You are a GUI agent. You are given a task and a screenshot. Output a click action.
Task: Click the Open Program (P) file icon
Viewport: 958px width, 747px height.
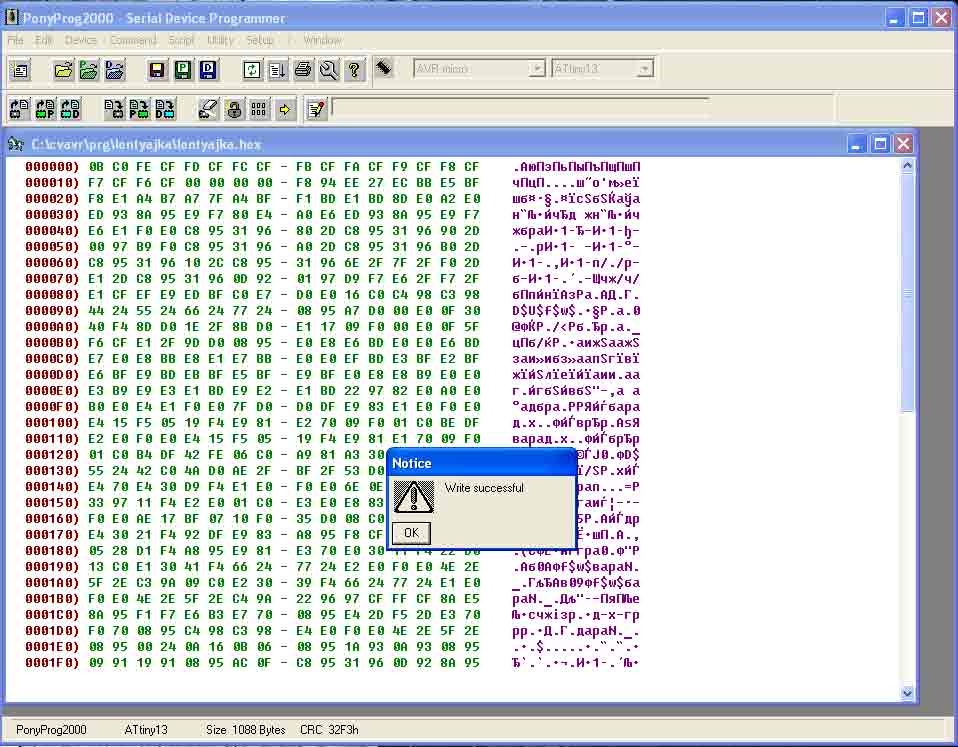click(89, 70)
